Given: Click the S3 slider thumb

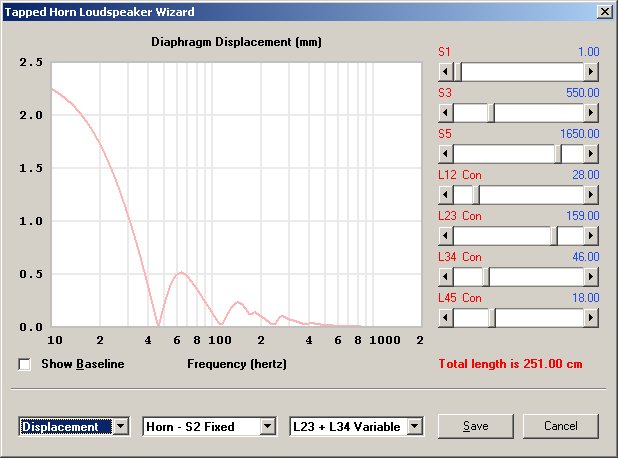Looking at the screenshot, I should click(x=491, y=113).
